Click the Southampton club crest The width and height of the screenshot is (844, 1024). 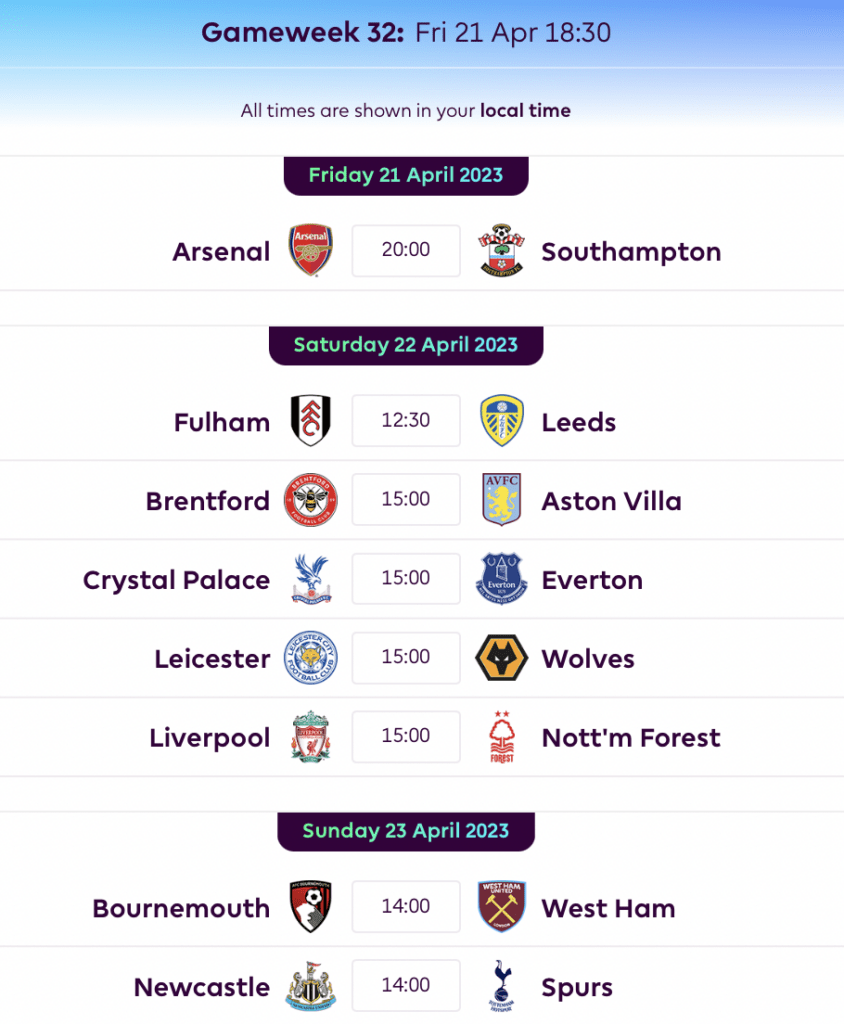click(501, 251)
